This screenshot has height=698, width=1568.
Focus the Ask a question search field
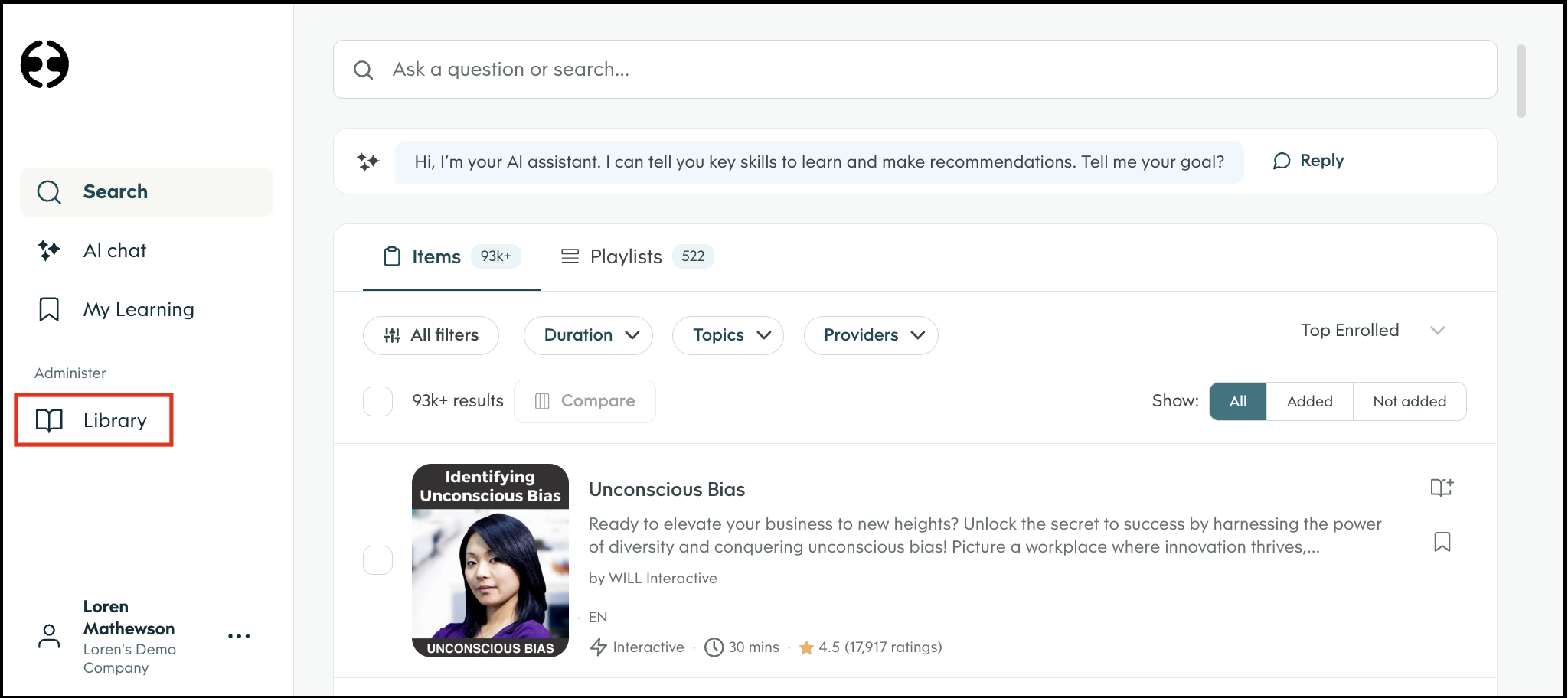[915, 70]
